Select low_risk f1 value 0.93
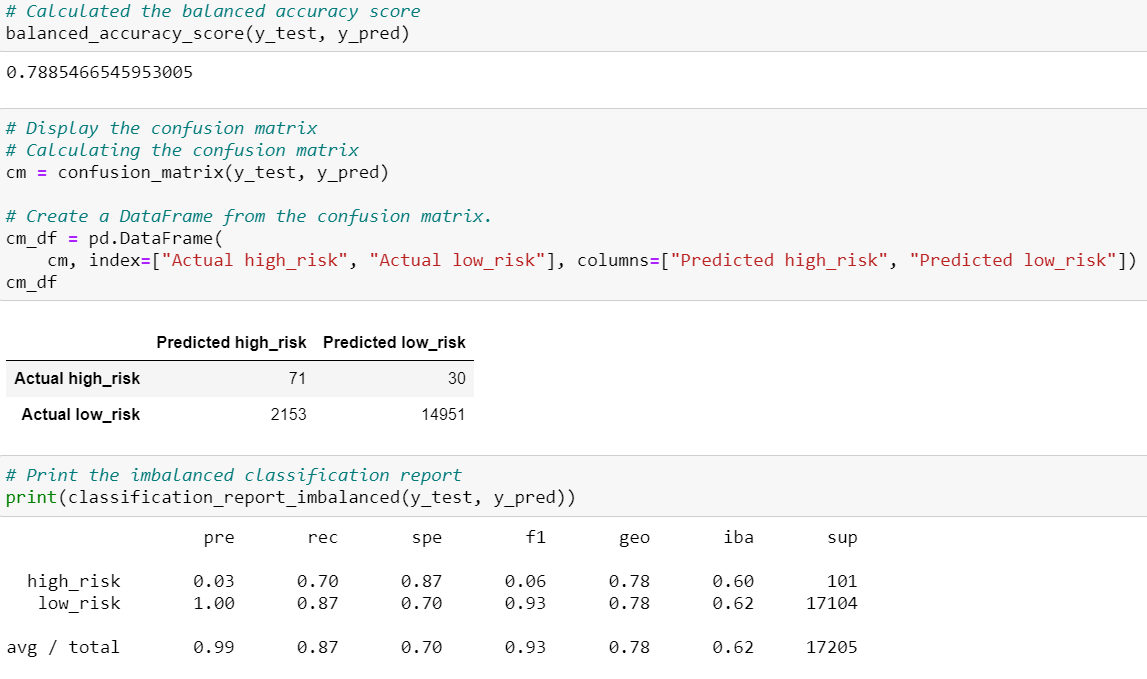This screenshot has height=679, width=1147. tap(525, 603)
